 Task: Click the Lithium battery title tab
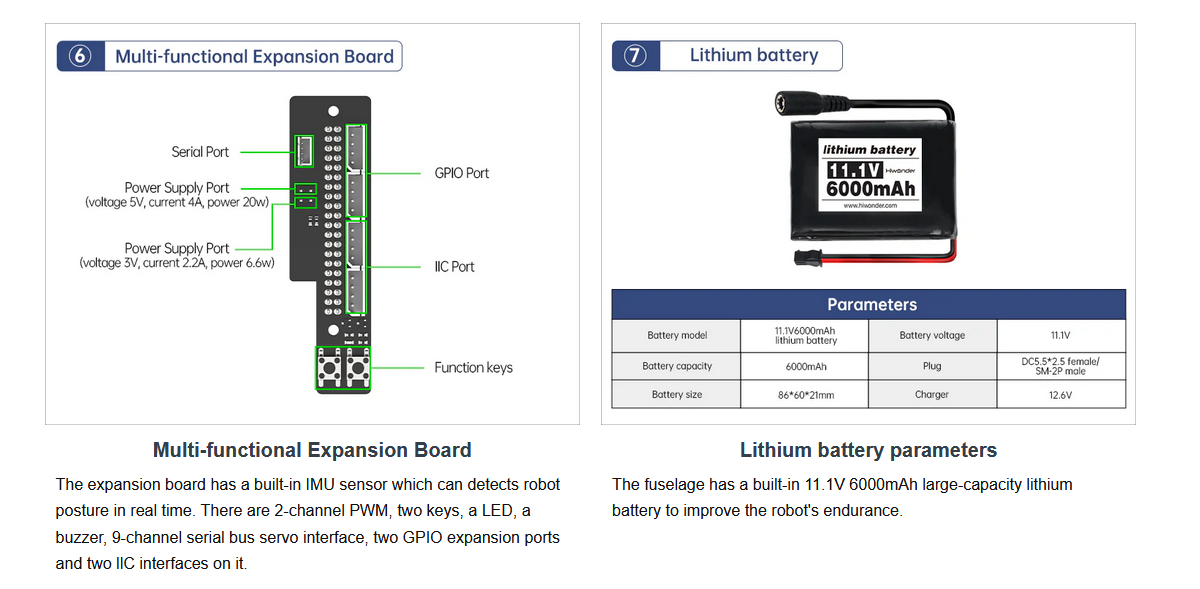753,56
